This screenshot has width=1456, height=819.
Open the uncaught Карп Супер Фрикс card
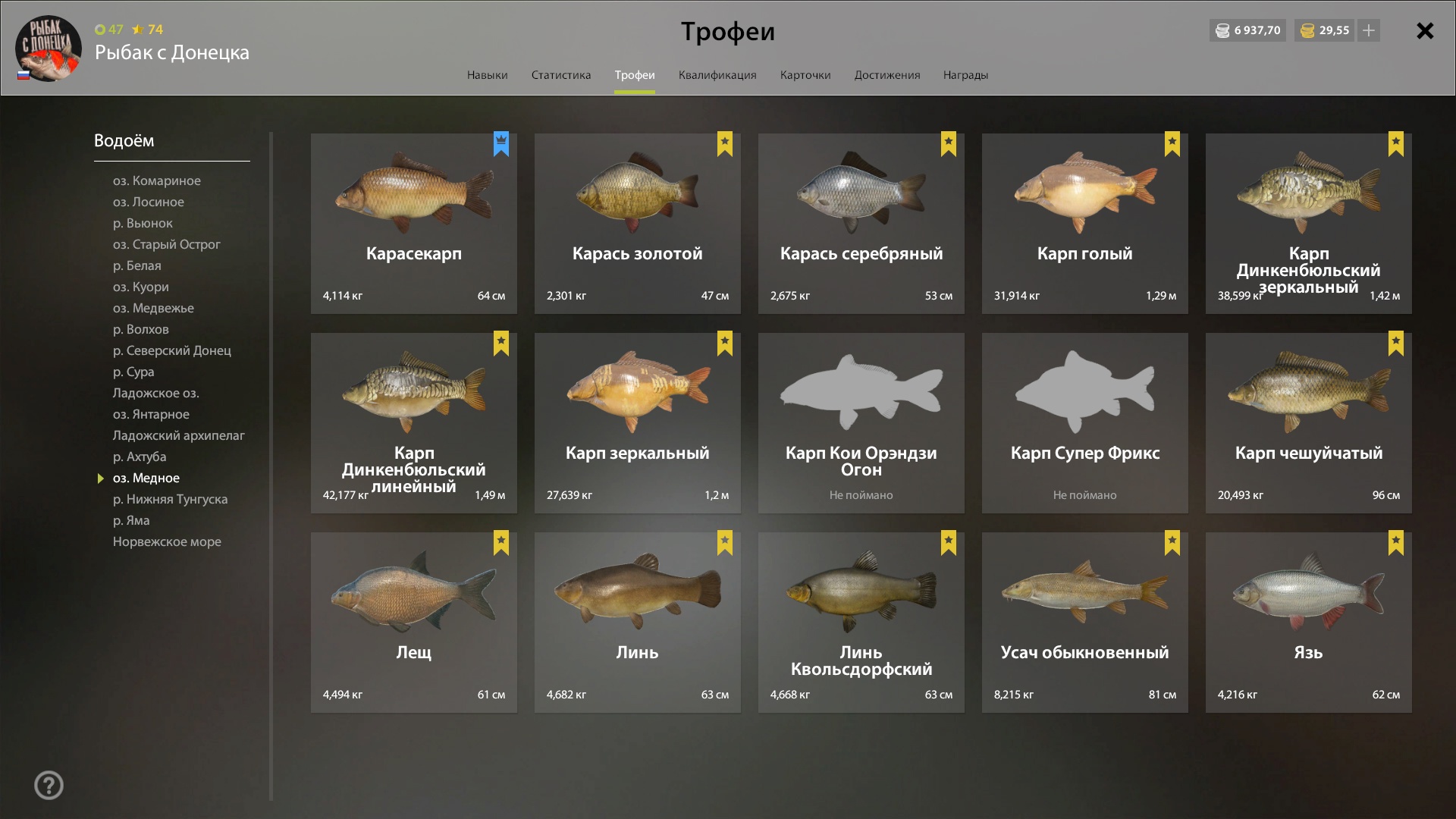pyautogui.click(x=1085, y=423)
